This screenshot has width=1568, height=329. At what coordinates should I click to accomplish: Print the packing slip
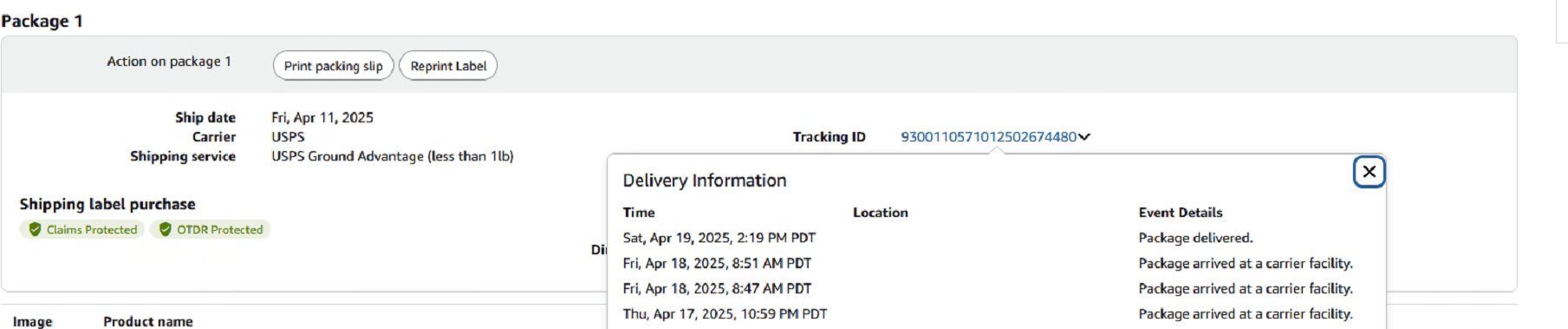[334, 66]
